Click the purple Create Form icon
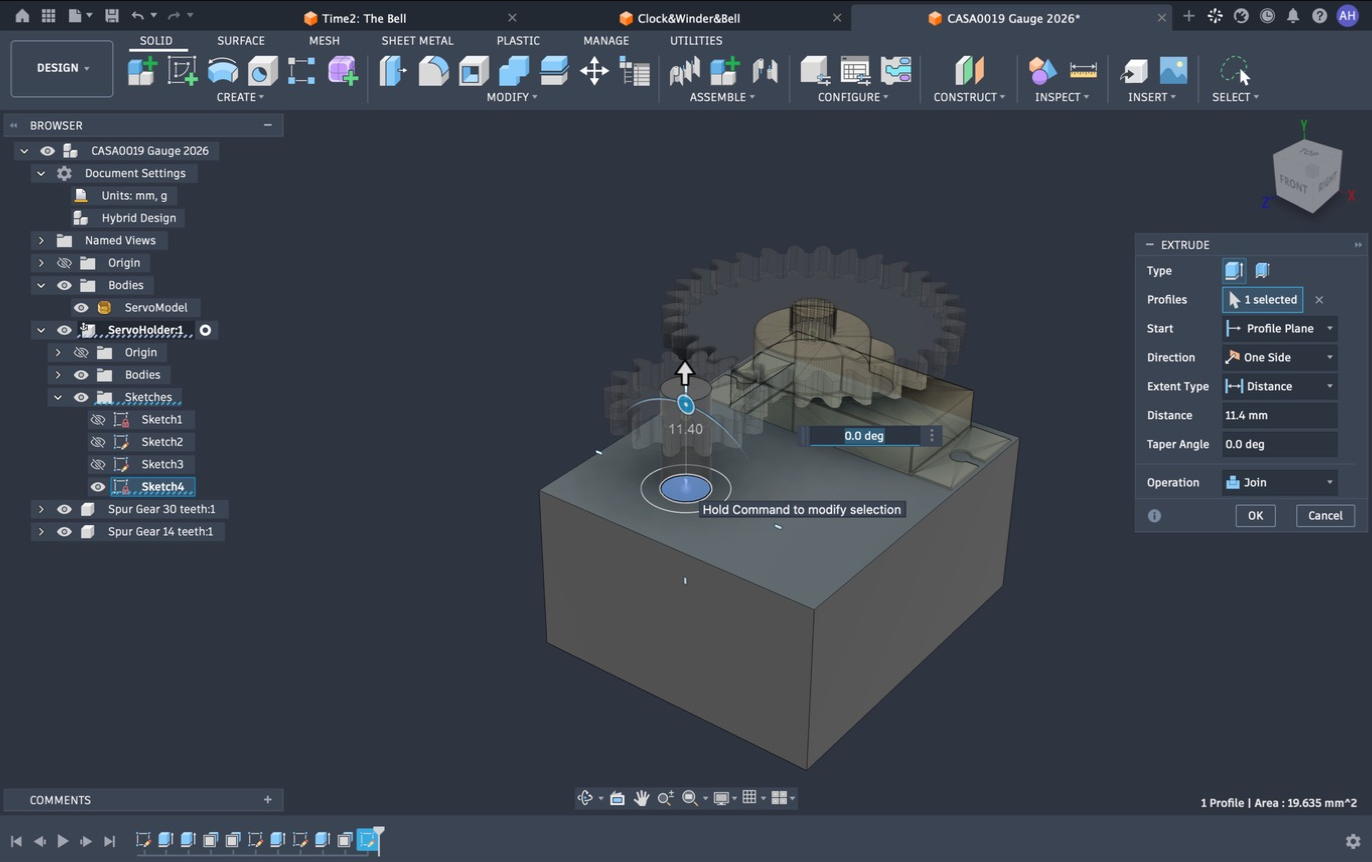The width and height of the screenshot is (1372, 862). point(342,71)
